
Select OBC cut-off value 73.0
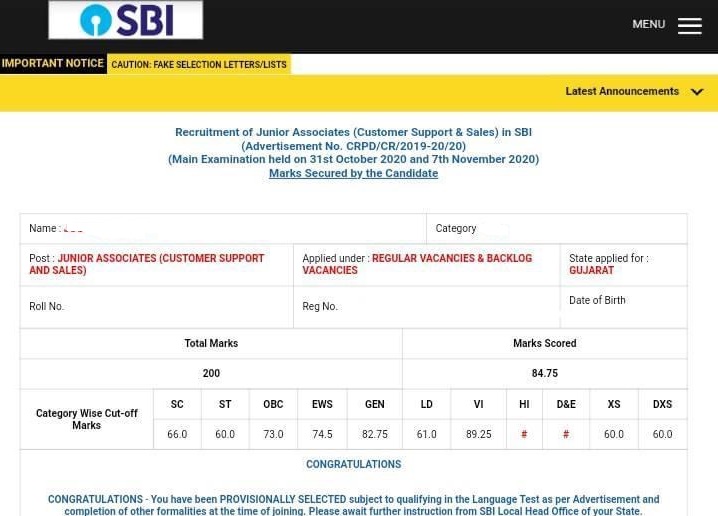coord(273,434)
